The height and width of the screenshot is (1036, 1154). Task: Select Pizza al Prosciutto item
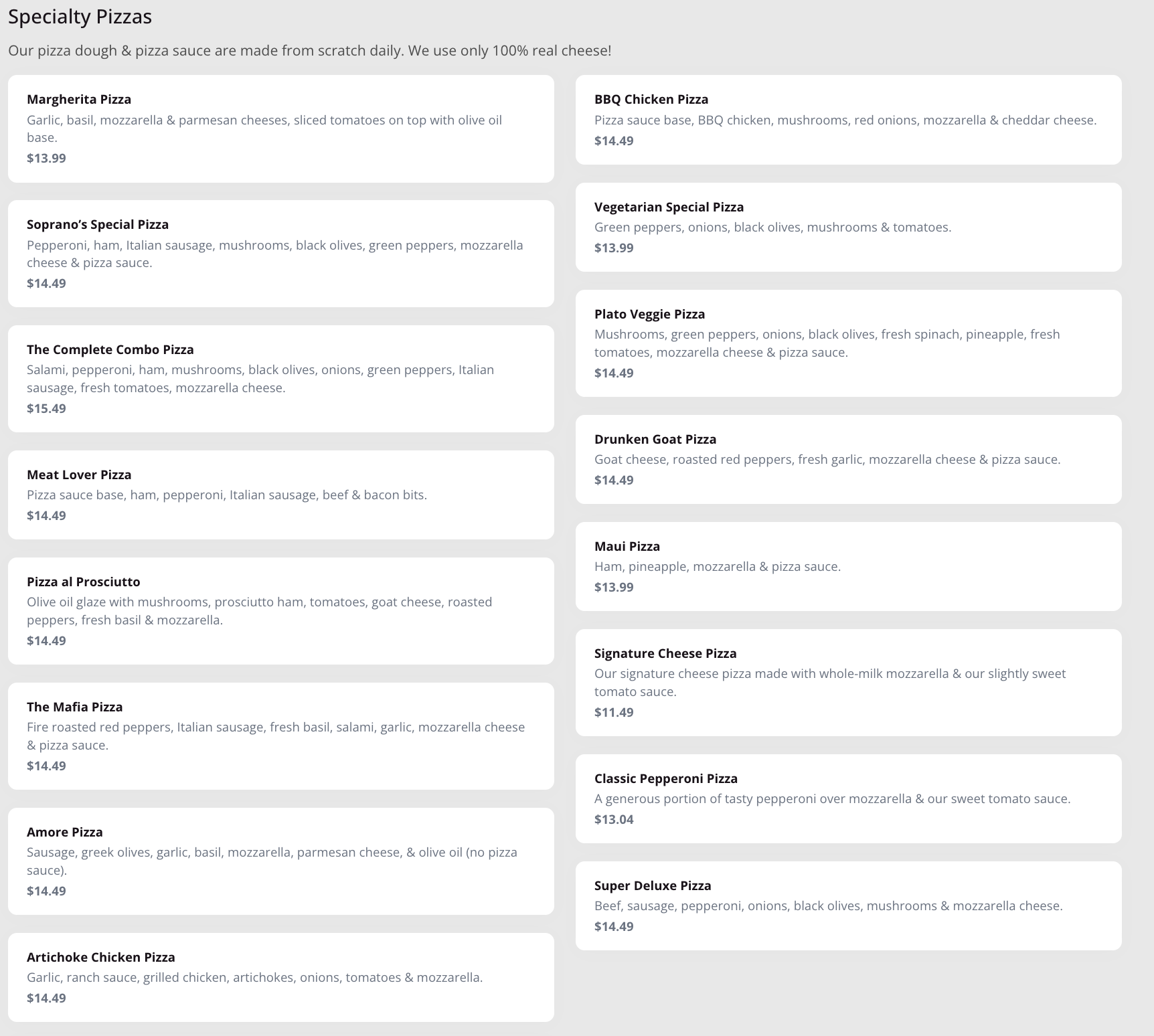click(280, 611)
